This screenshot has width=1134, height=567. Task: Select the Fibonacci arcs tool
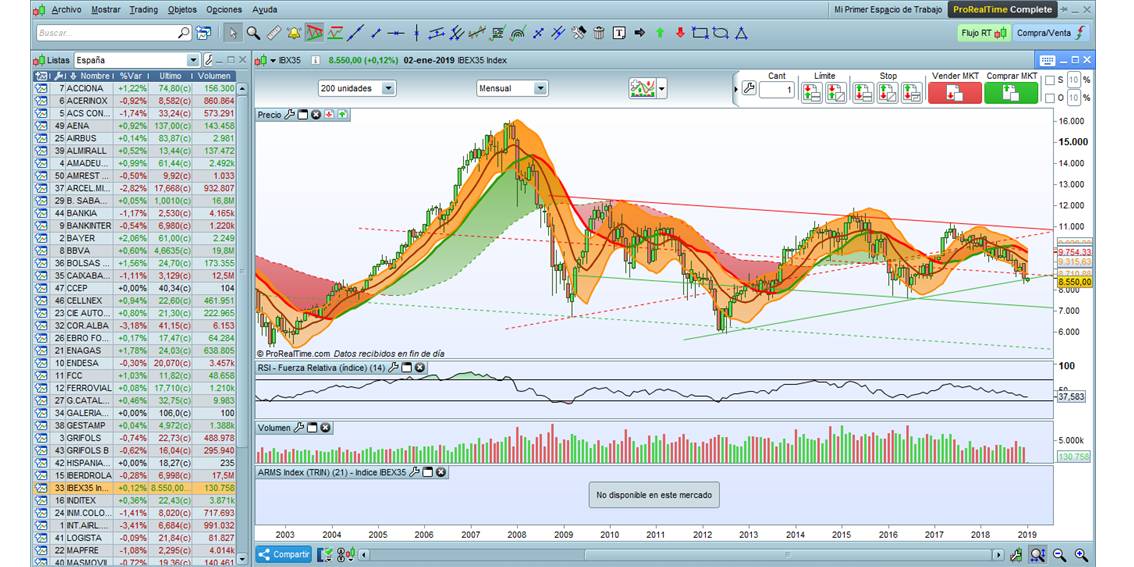click(x=518, y=33)
